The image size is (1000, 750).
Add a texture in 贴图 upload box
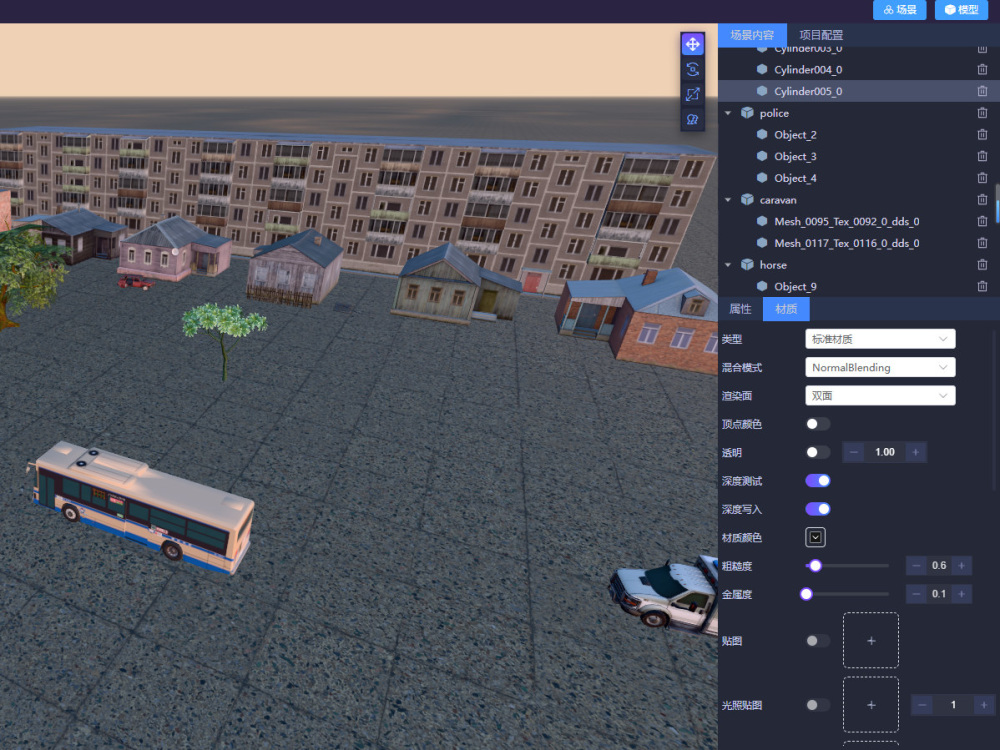(x=871, y=640)
